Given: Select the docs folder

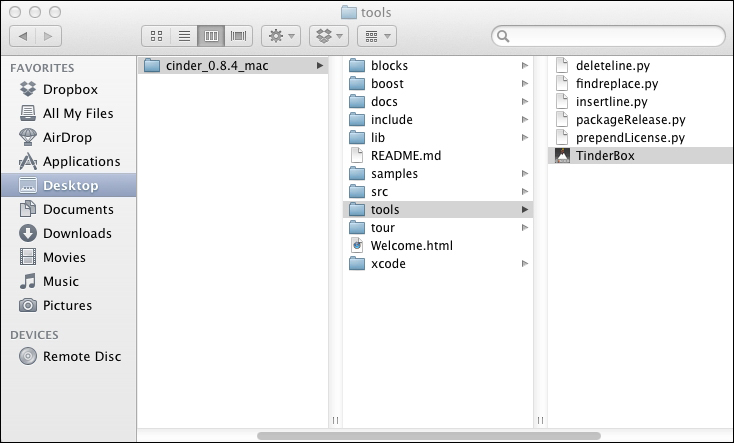Looking at the screenshot, I should tap(438, 102).
